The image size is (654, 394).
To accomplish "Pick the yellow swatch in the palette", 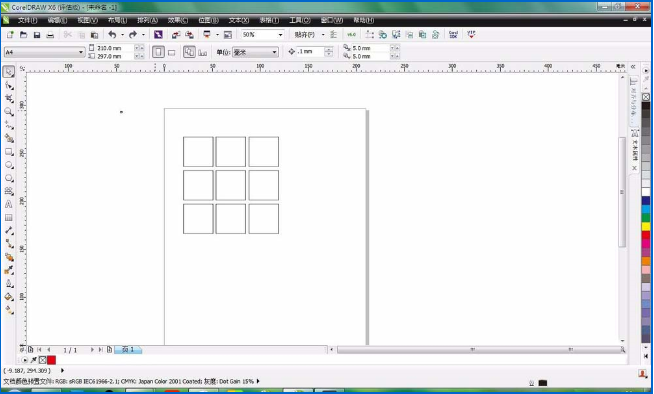I will pyautogui.click(x=646, y=226).
